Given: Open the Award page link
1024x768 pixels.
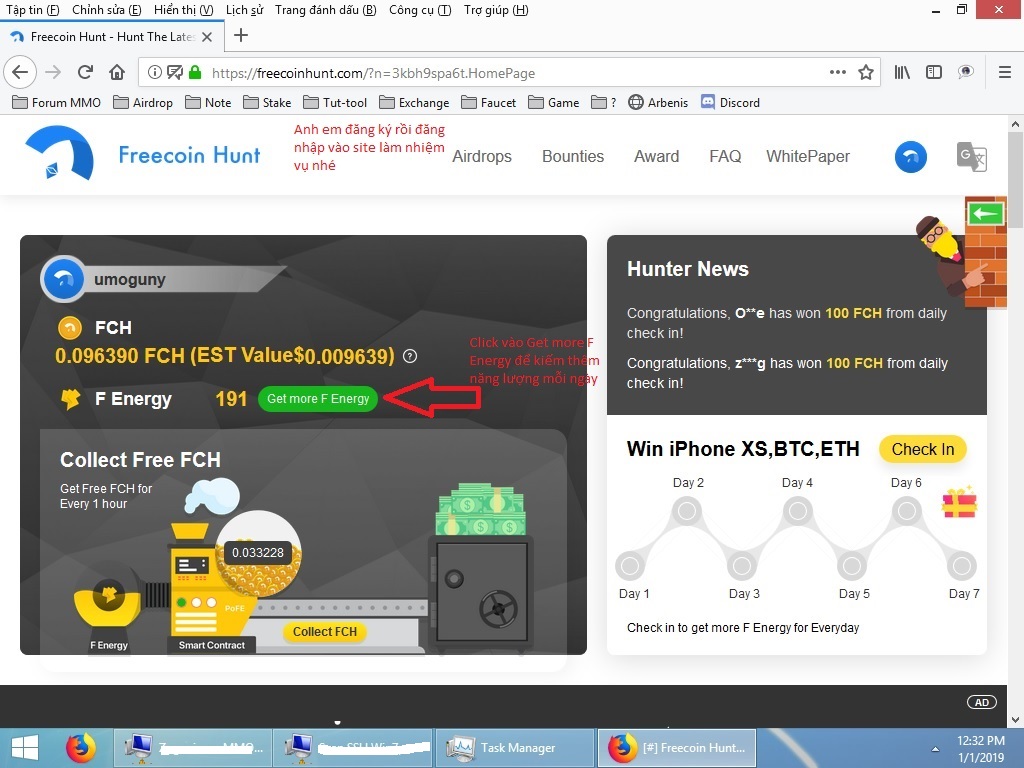Looking at the screenshot, I should pyautogui.click(x=656, y=157).
